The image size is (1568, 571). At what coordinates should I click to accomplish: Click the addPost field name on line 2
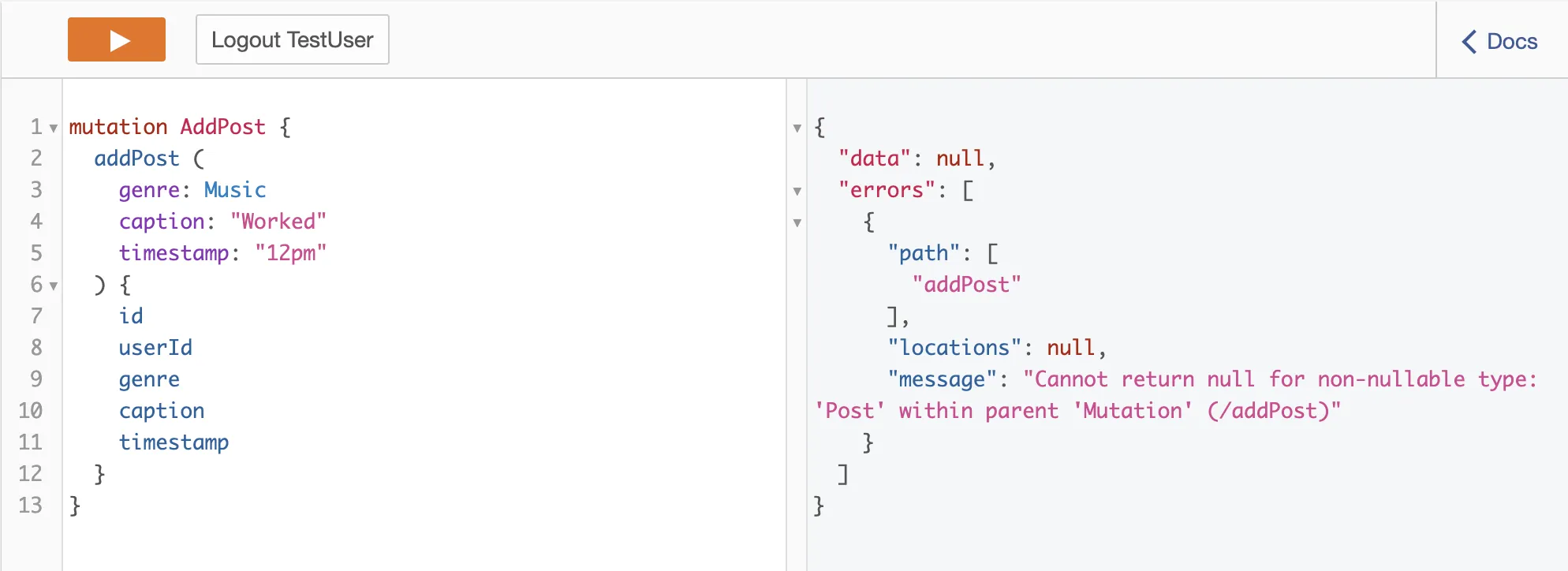point(136,159)
